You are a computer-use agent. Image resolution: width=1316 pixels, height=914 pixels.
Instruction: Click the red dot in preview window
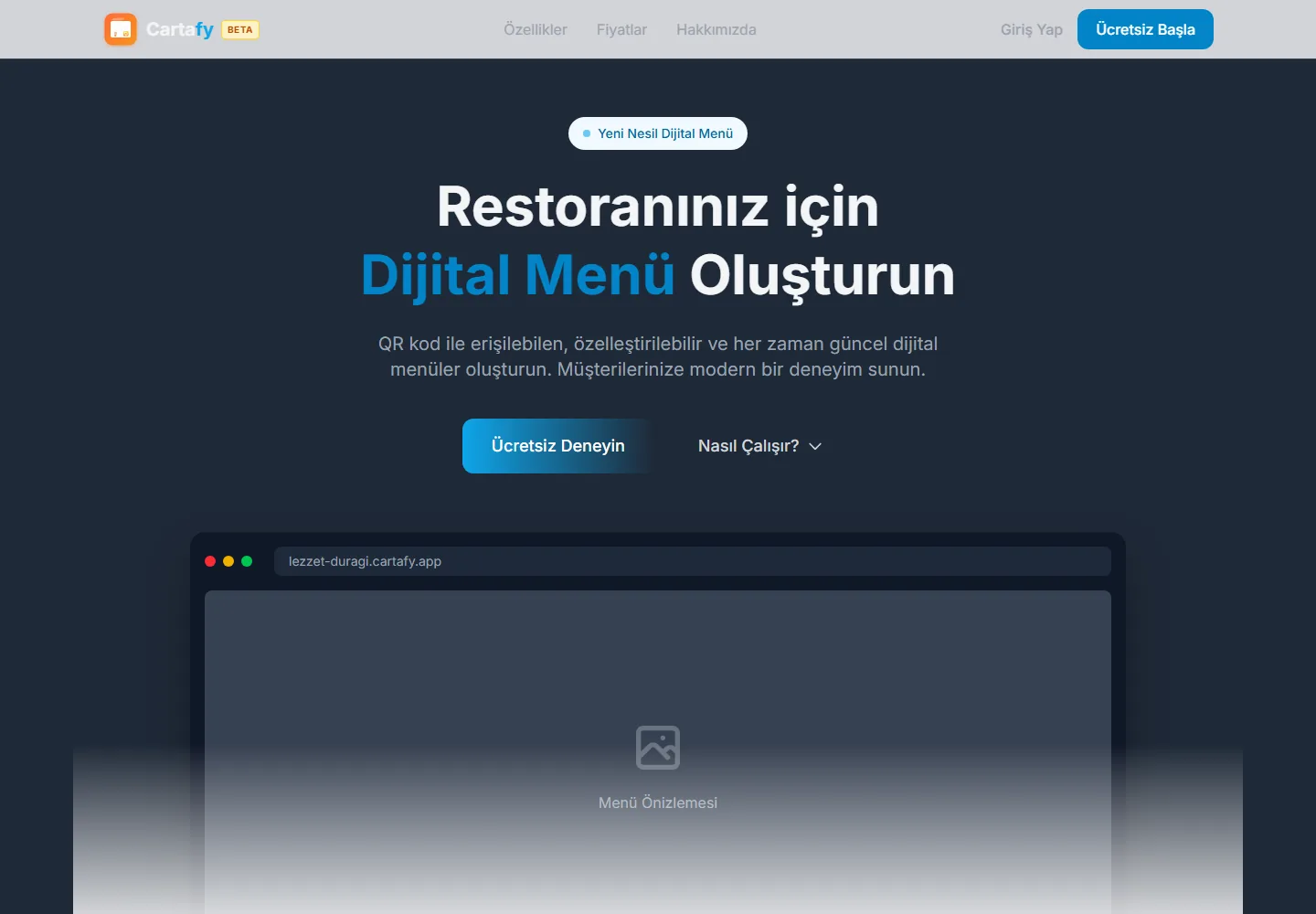(x=210, y=561)
